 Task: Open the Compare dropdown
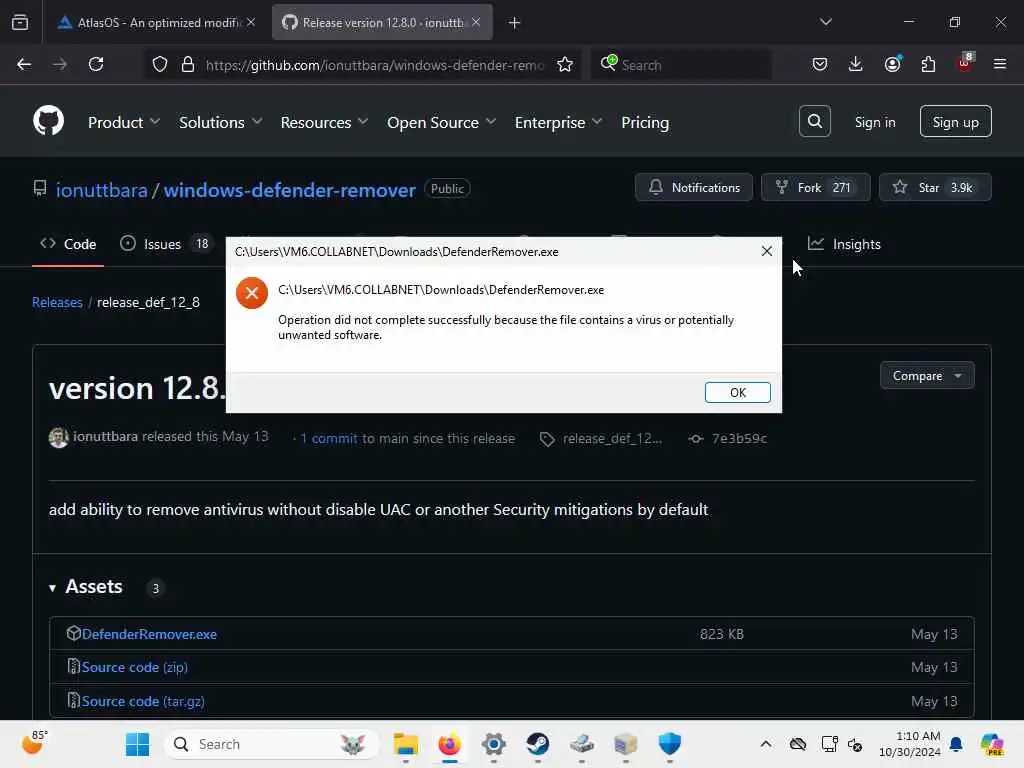click(x=927, y=376)
